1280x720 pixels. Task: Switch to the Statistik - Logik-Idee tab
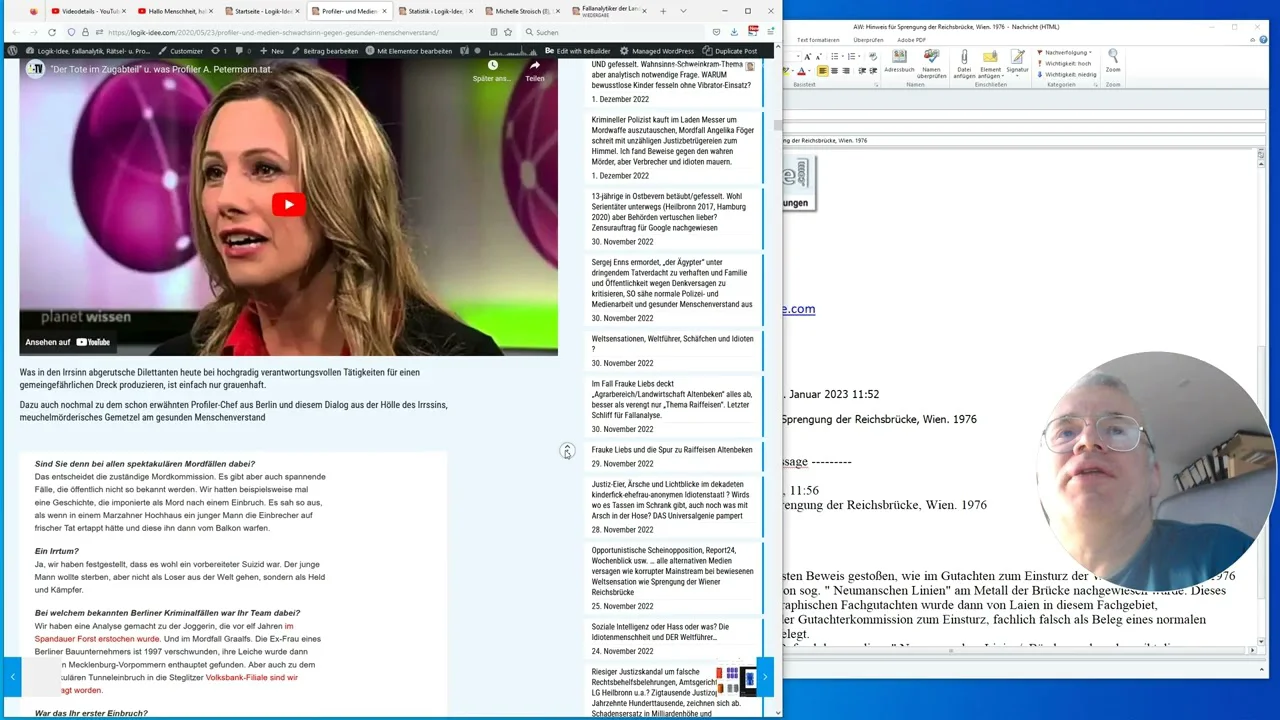click(435, 11)
